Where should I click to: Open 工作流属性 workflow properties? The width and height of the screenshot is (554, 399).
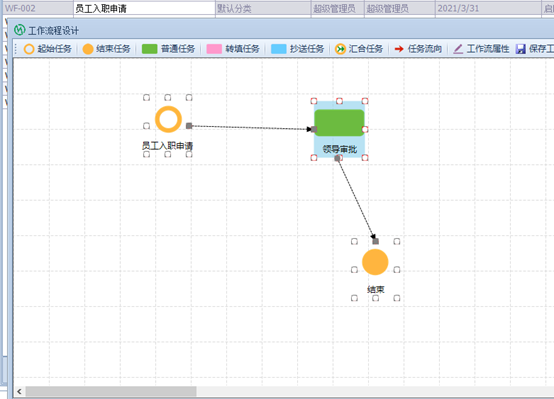481,49
